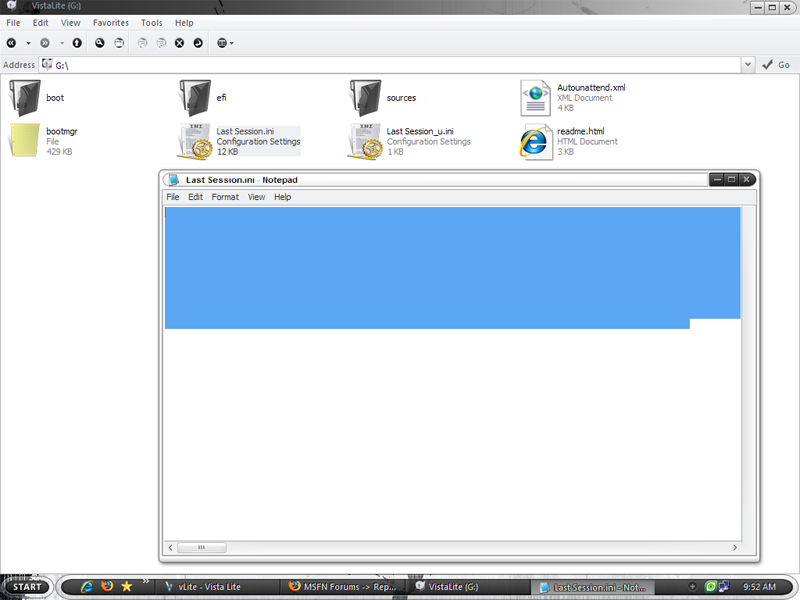800x600 pixels.
Task: Open the Search toolbar button
Action: click(99, 43)
